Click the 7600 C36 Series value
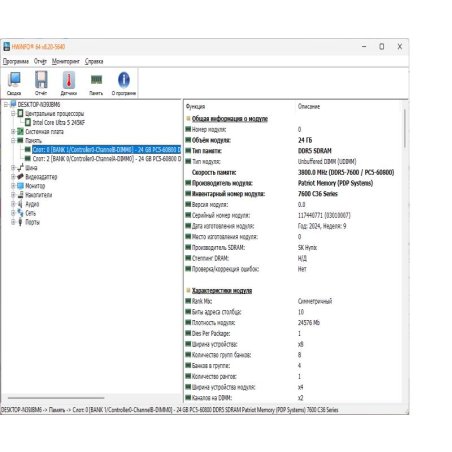The height and width of the screenshot is (452, 452). pos(318,194)
